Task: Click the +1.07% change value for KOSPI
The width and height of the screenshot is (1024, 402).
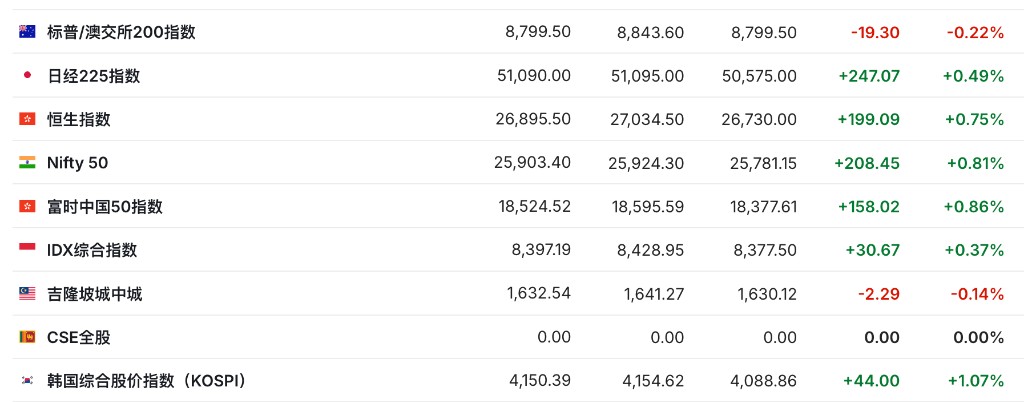Action: [973, 381]
